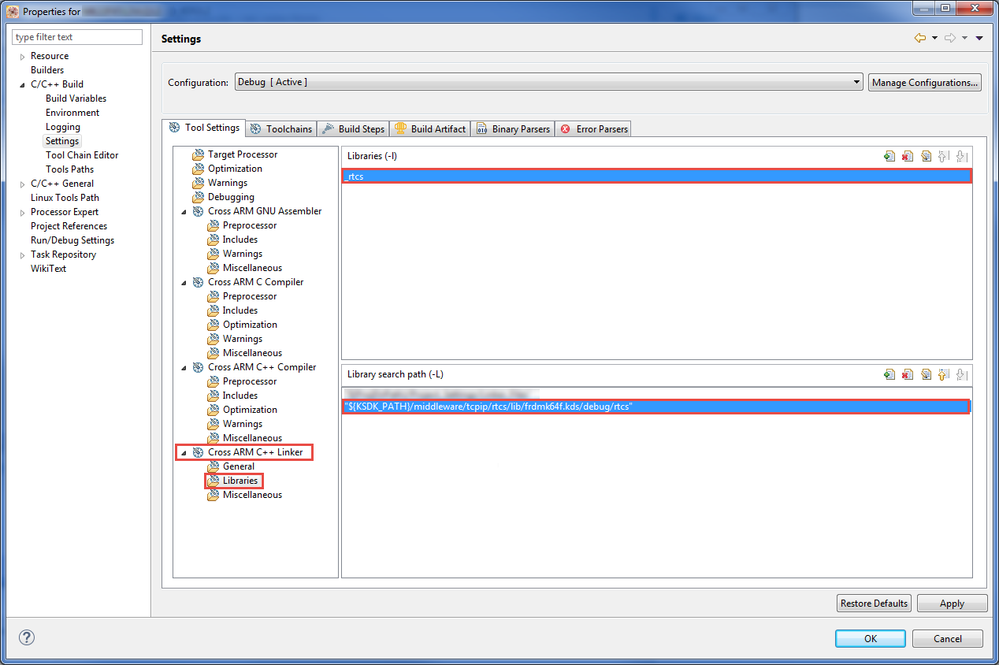Click the Cross ARM GNU Assembler gear icon

pos(198,211)
